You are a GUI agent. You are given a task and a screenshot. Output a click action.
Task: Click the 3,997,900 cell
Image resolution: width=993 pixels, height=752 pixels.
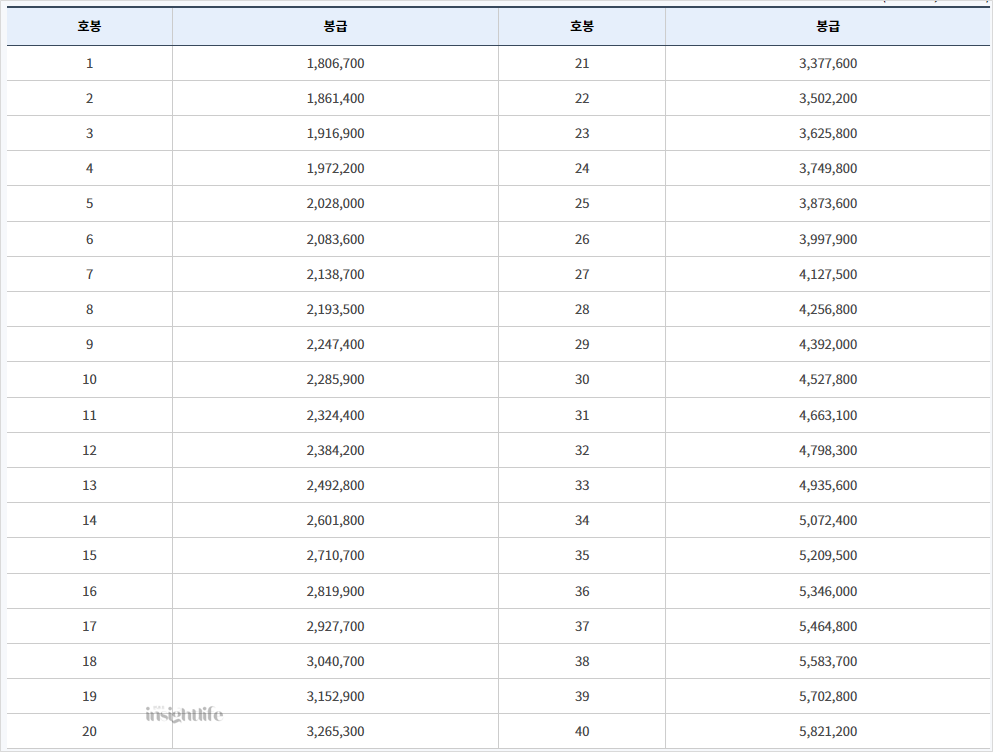click(828, 239)
